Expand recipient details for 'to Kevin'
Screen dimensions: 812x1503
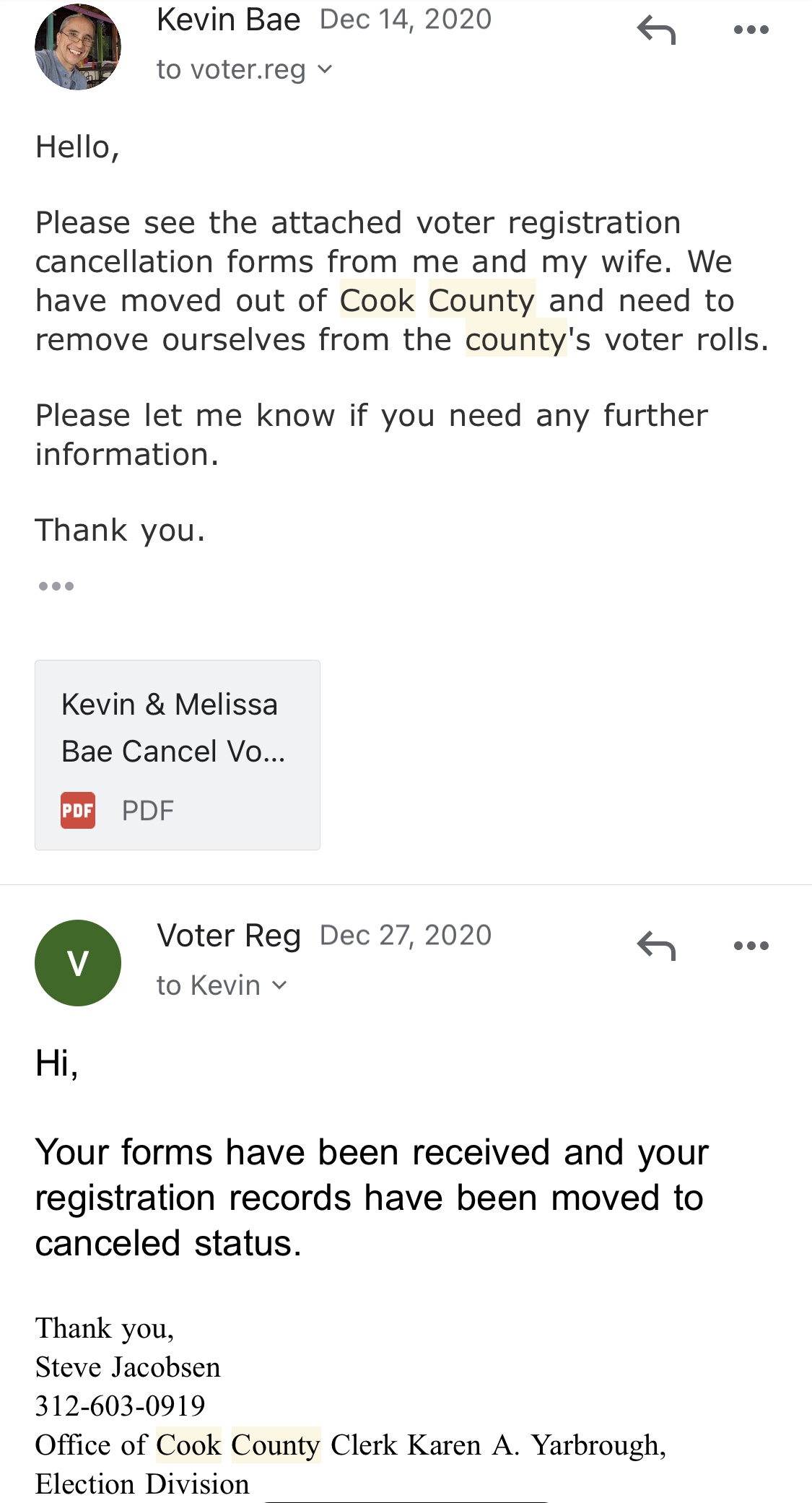[222, 985]
